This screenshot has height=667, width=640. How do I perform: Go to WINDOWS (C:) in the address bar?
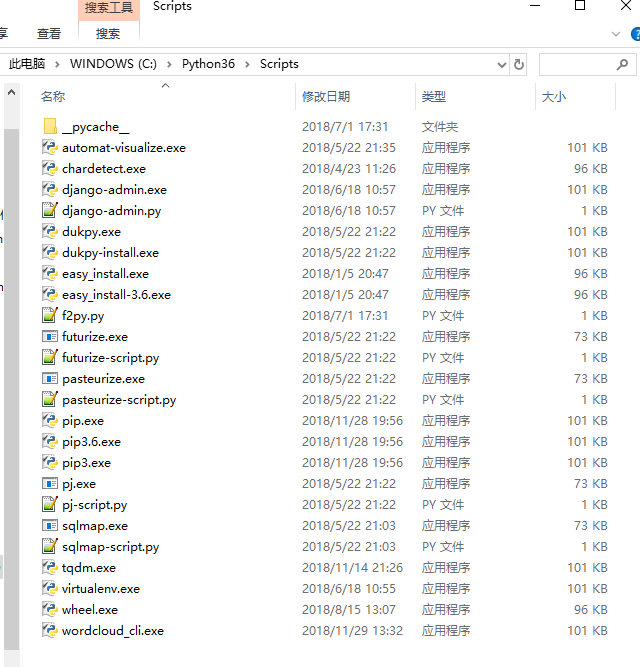click(113, 64)
